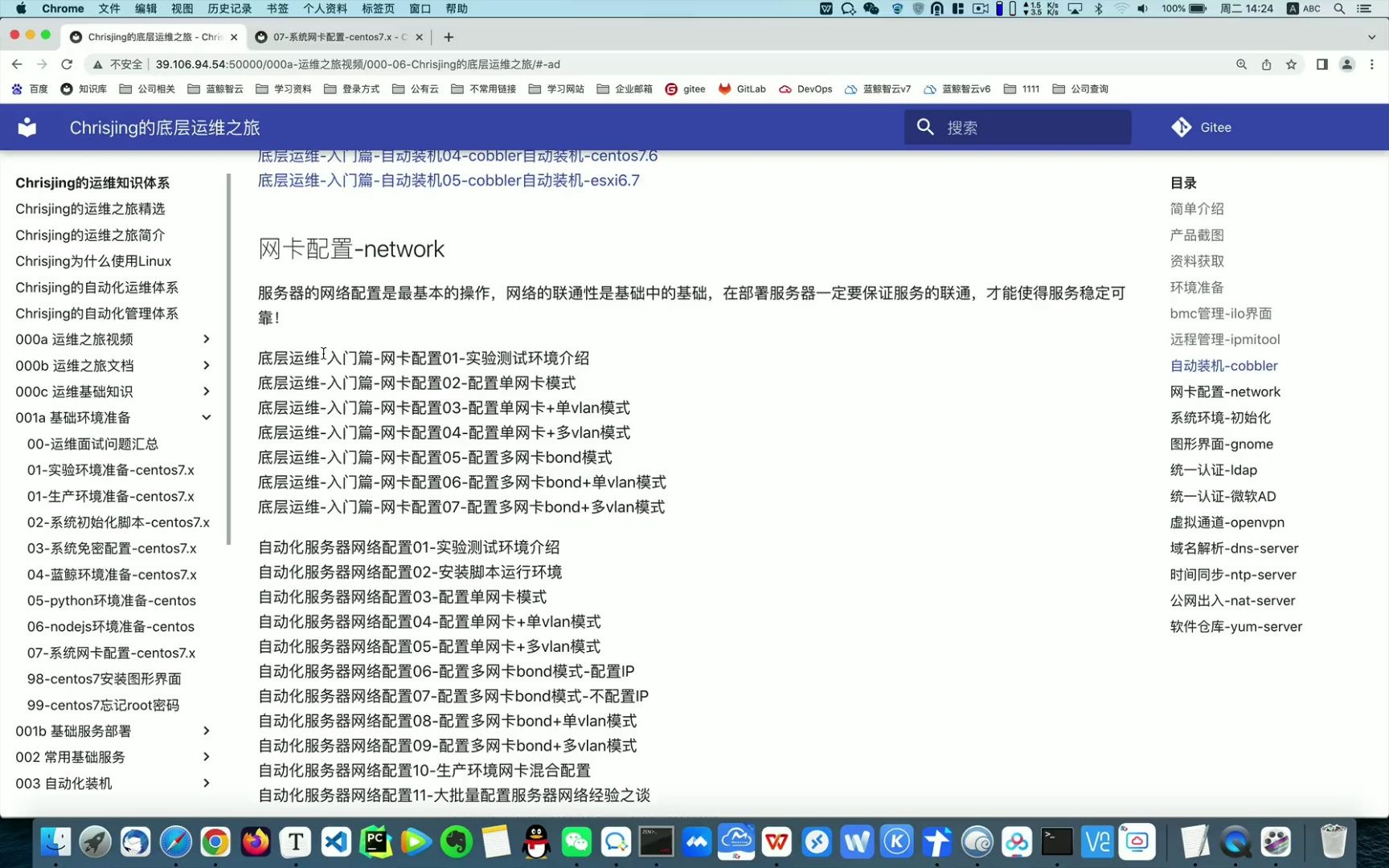
Task: Open the Trash in the Dock
Action: click(x=1335, y=842)
